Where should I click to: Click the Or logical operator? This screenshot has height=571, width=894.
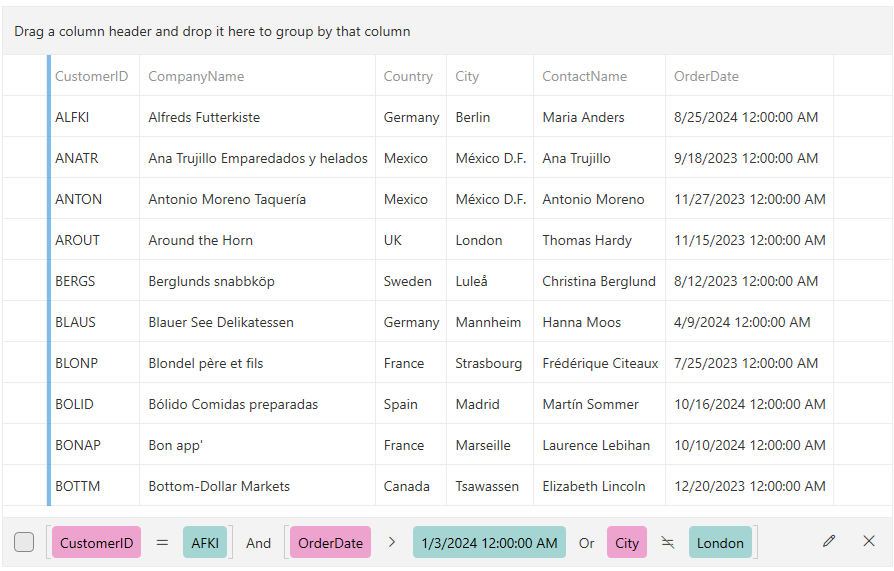coord(586,543)
